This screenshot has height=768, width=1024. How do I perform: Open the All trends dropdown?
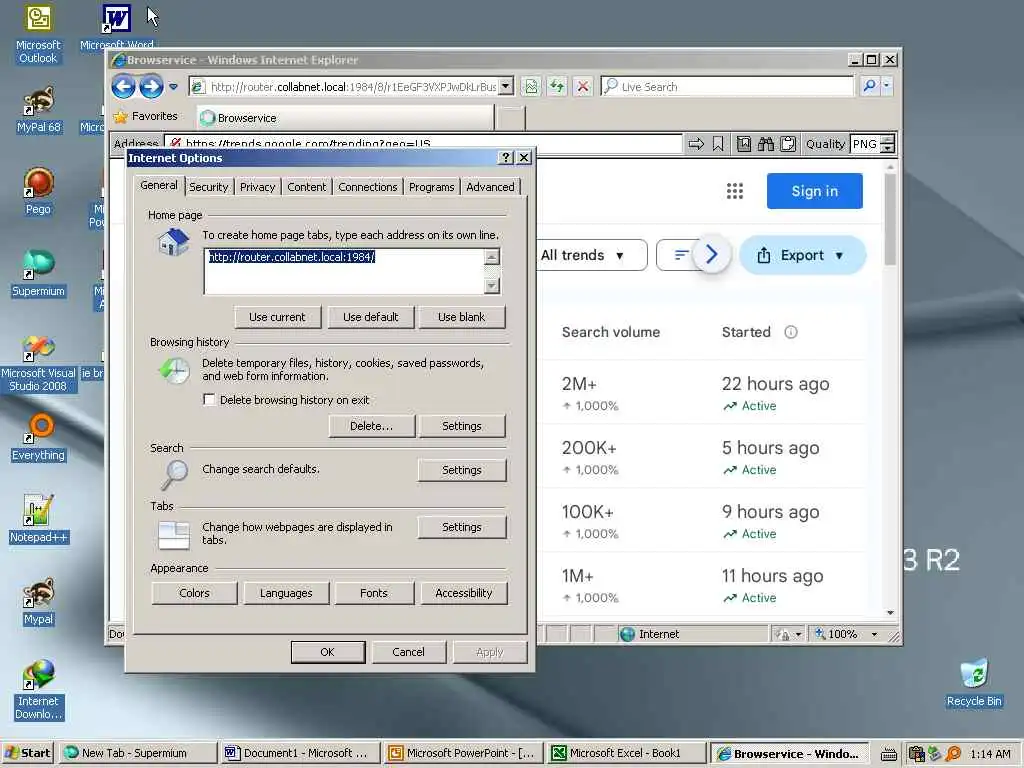590,255
